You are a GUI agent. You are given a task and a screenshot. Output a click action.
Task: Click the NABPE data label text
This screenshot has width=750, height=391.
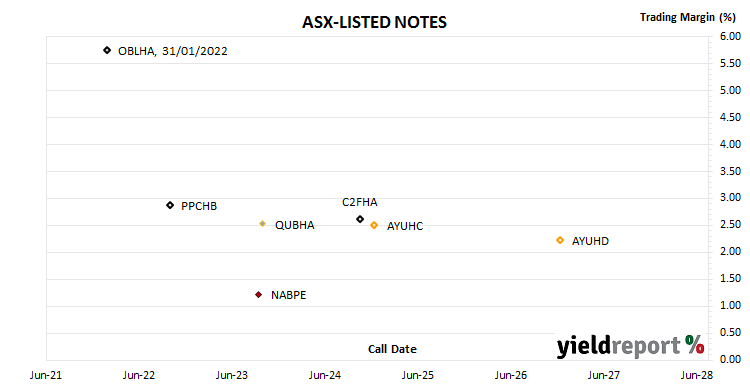click(288, 295)
